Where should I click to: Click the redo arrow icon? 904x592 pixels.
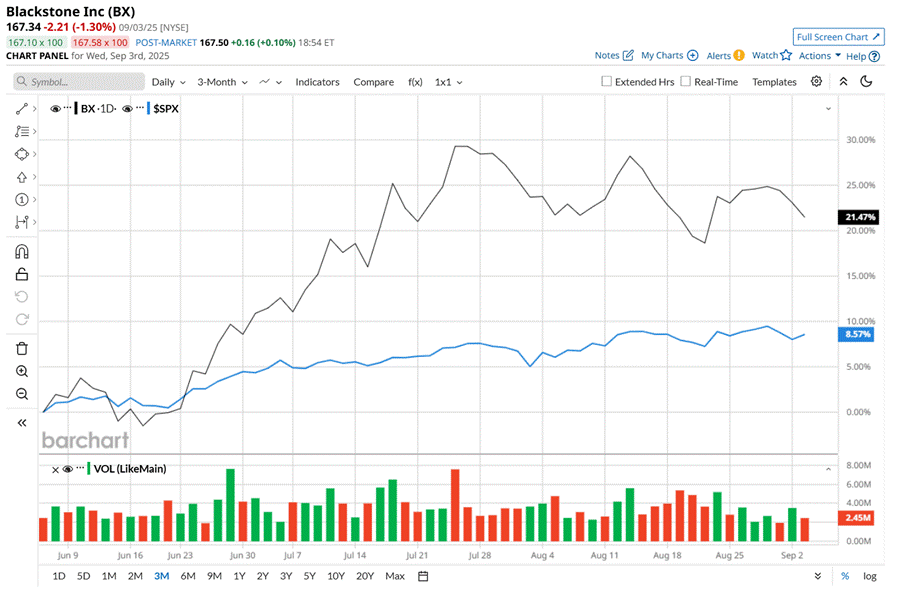(21, 319)
